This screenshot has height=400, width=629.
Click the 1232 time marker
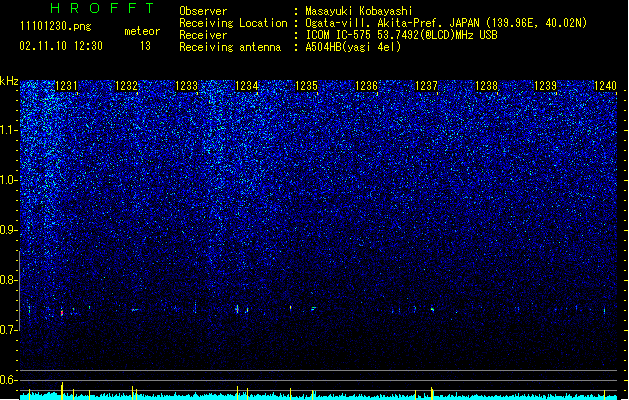click(126, 86)
